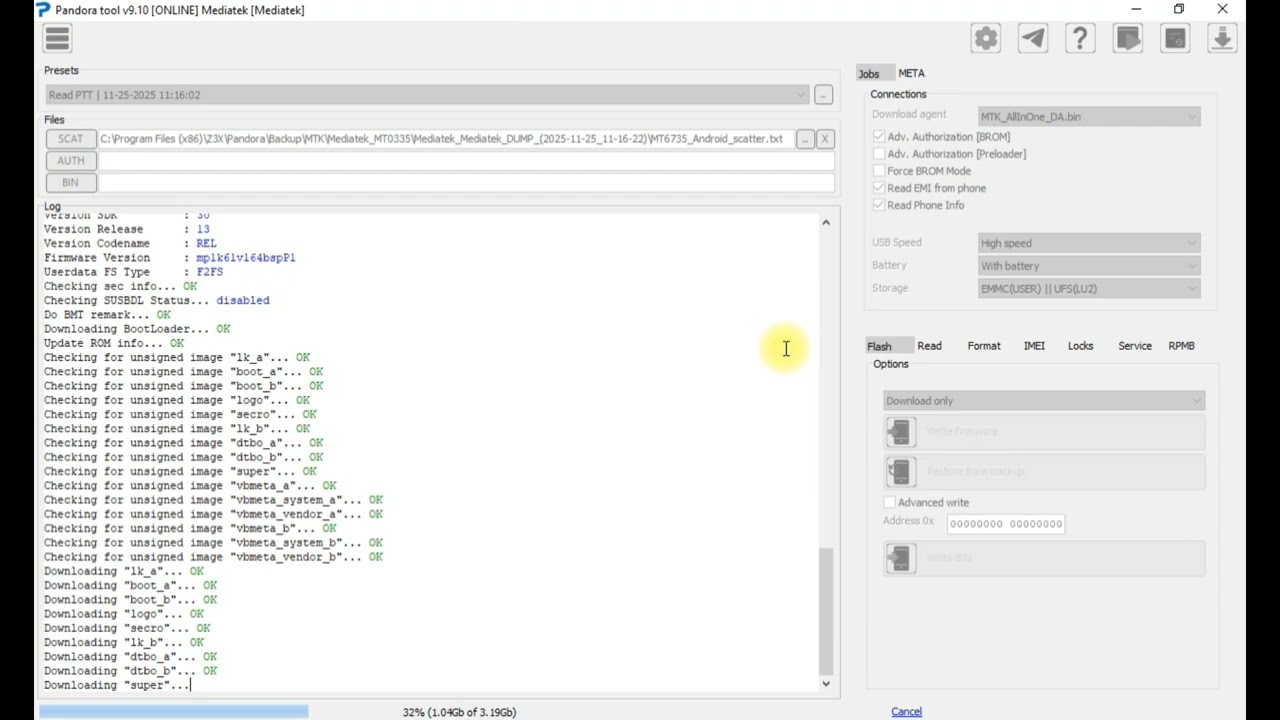This screenshot has height=720, width=1280.
Task: Click the log line 'Do BMT remark... OK'
Action: (x=107, y=315)
